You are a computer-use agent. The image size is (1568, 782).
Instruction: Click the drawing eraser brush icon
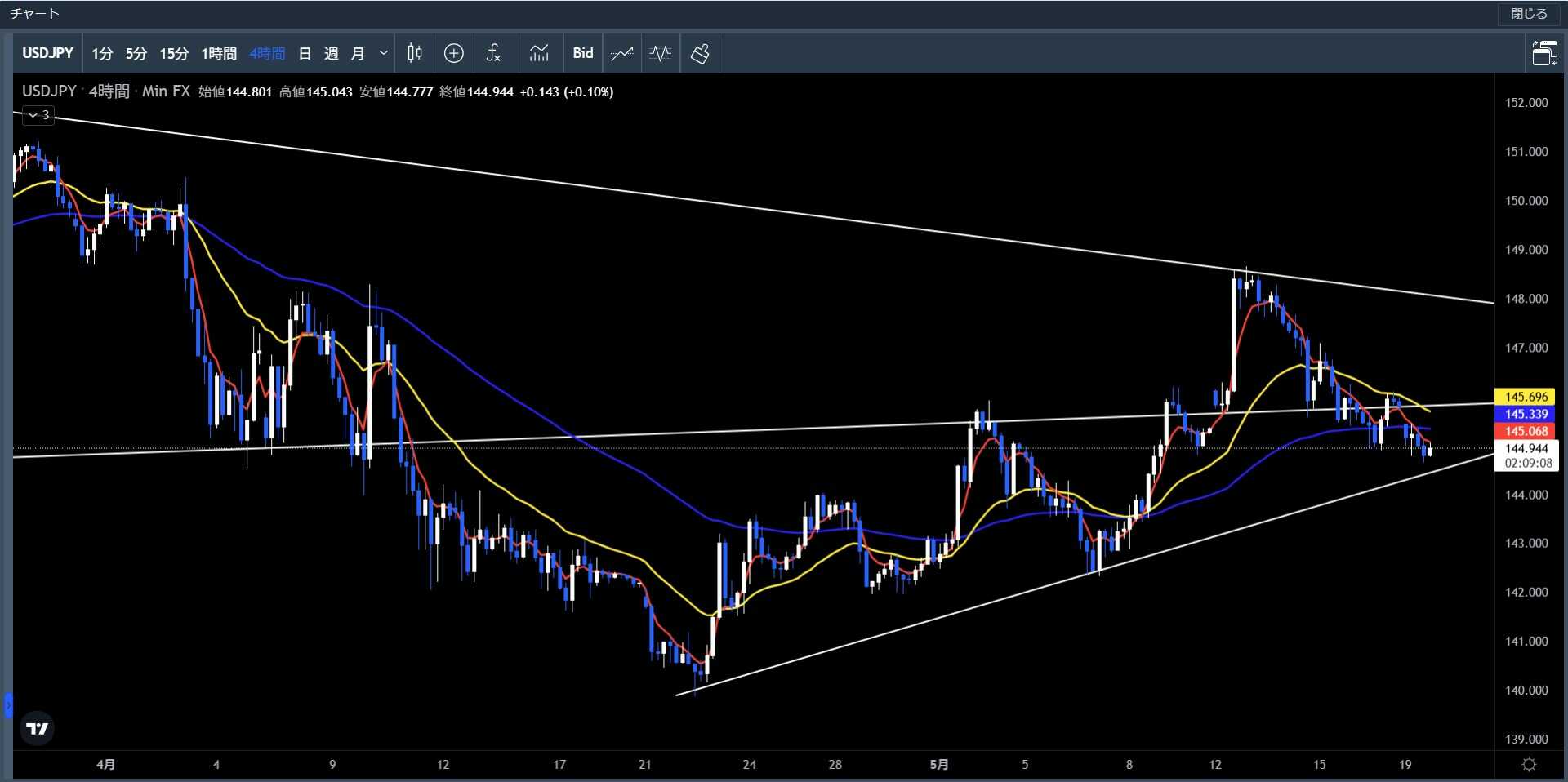700,53
